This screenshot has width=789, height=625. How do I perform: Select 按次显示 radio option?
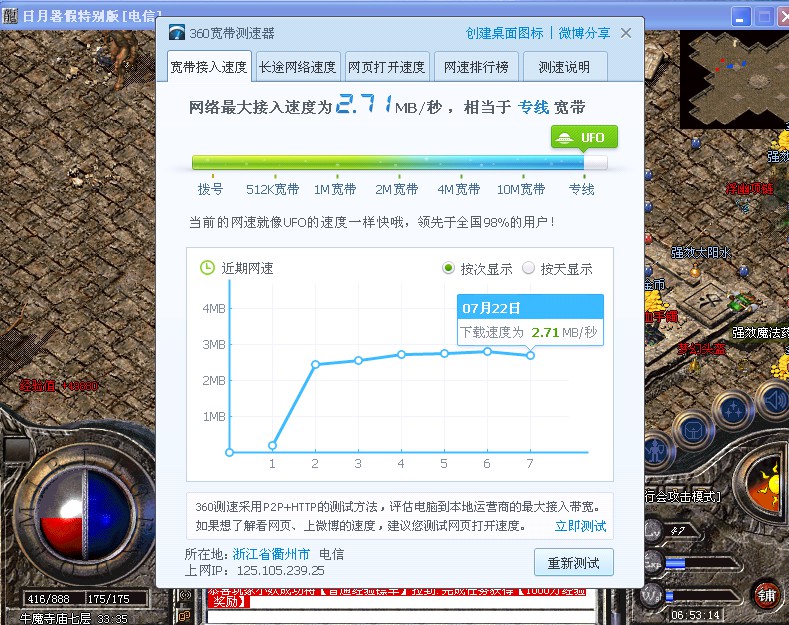(x=448, y=268)
